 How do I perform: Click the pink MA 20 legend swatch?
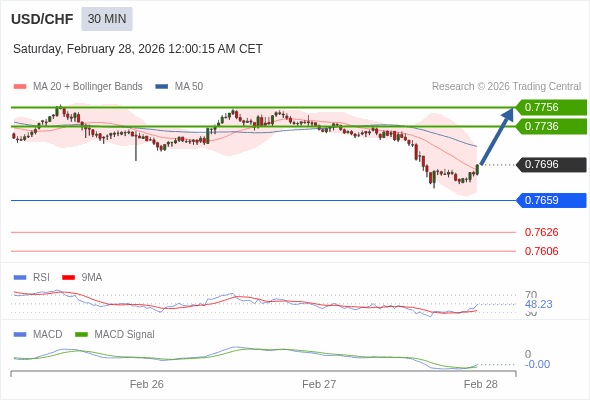coord(20,87)
